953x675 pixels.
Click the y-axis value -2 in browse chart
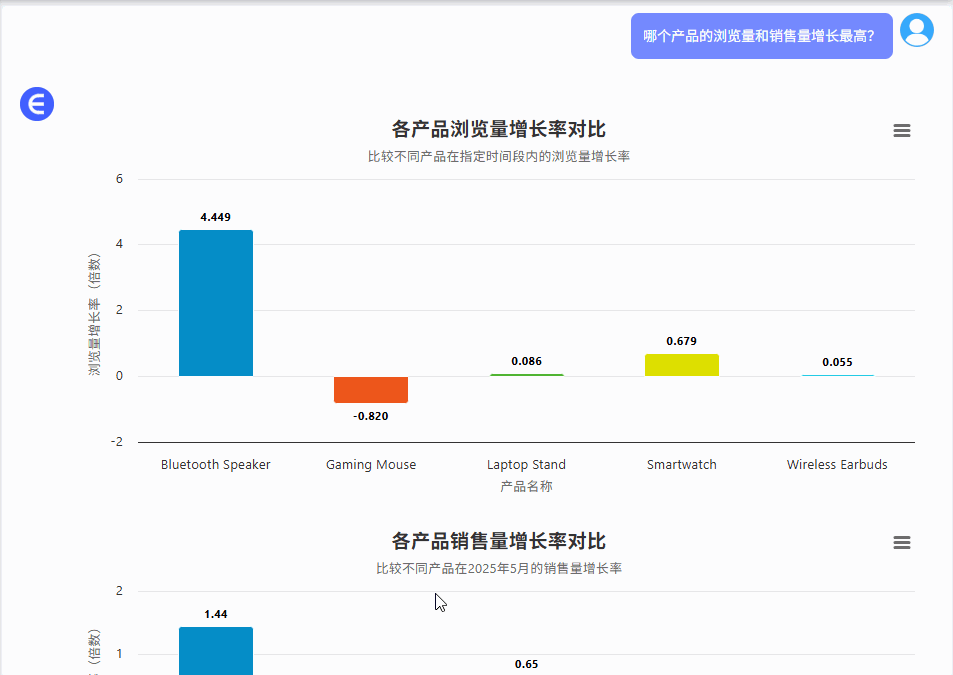coord(117,442)
